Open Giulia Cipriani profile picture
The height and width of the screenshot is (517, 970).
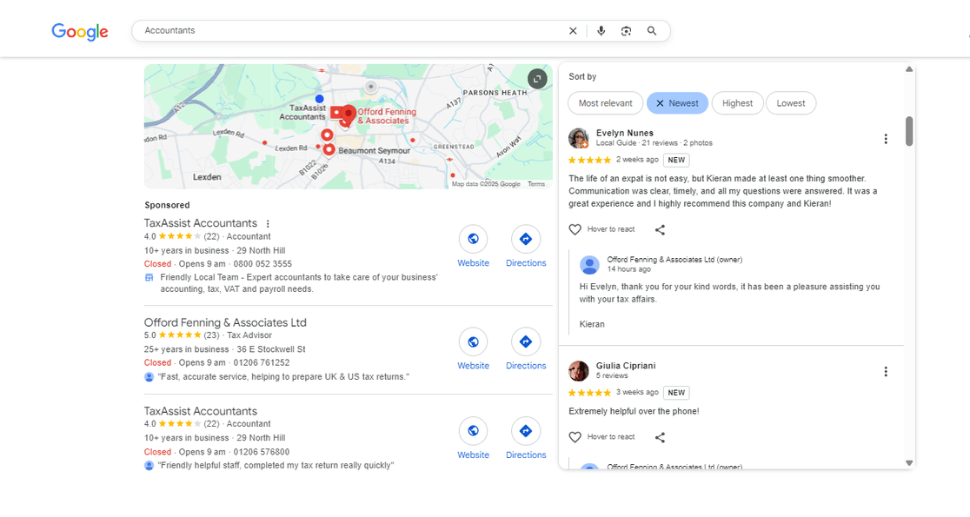point(578,371)
